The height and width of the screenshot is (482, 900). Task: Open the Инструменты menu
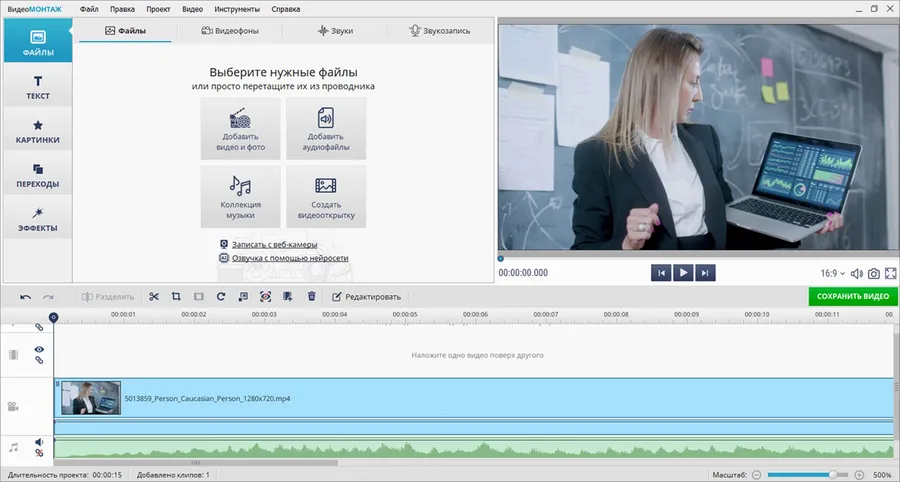(237, 9)
